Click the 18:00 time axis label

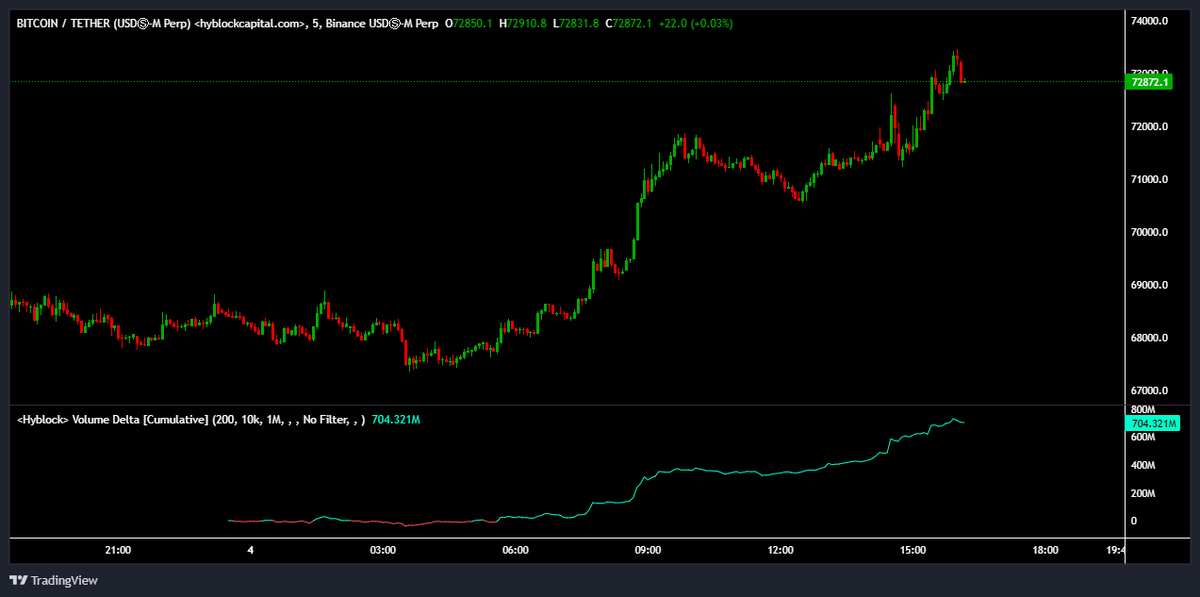(1045, 551)
